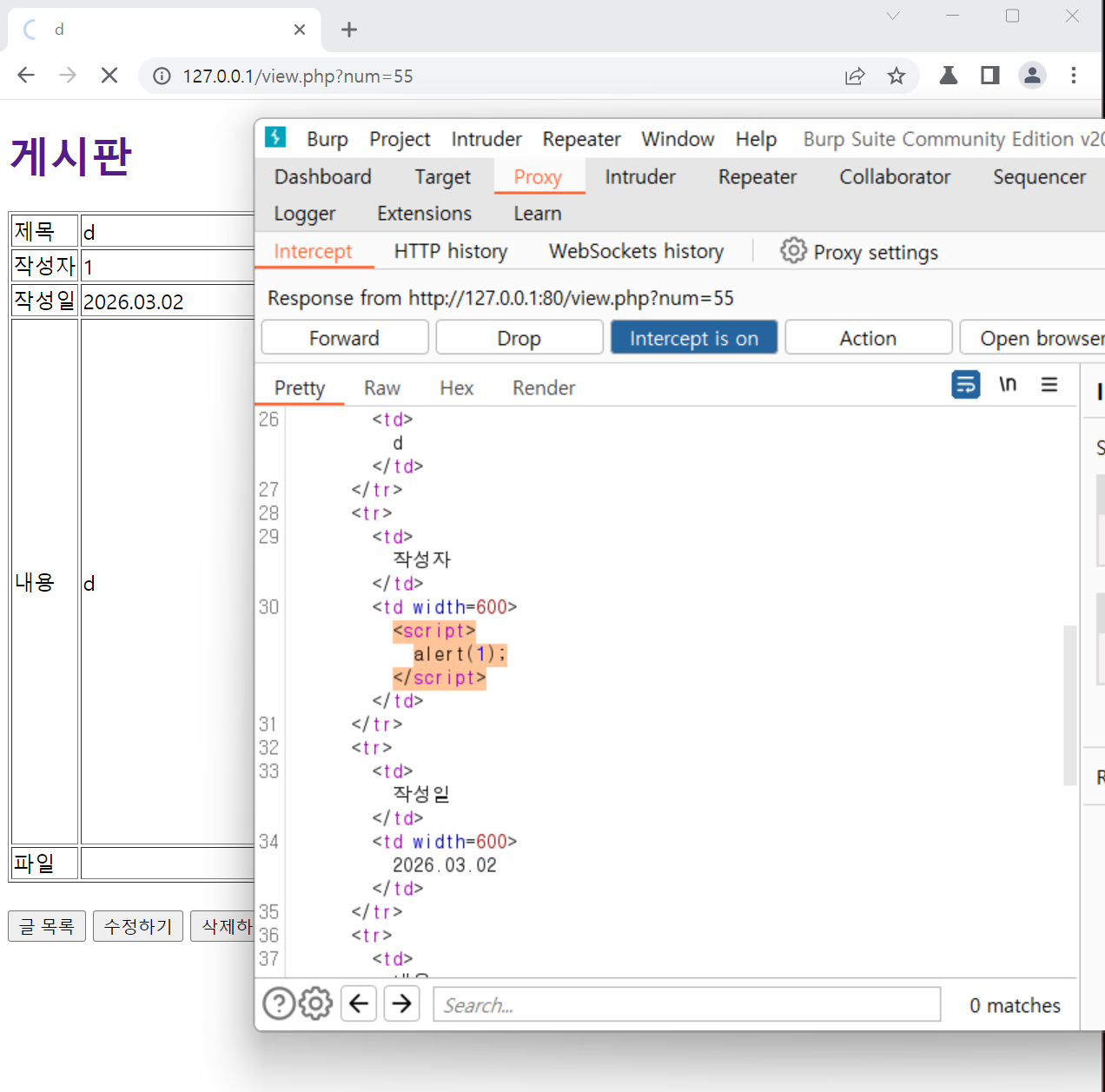Open the HTTP history sub-tab
1105x1092 pixels.
[451, 251]
